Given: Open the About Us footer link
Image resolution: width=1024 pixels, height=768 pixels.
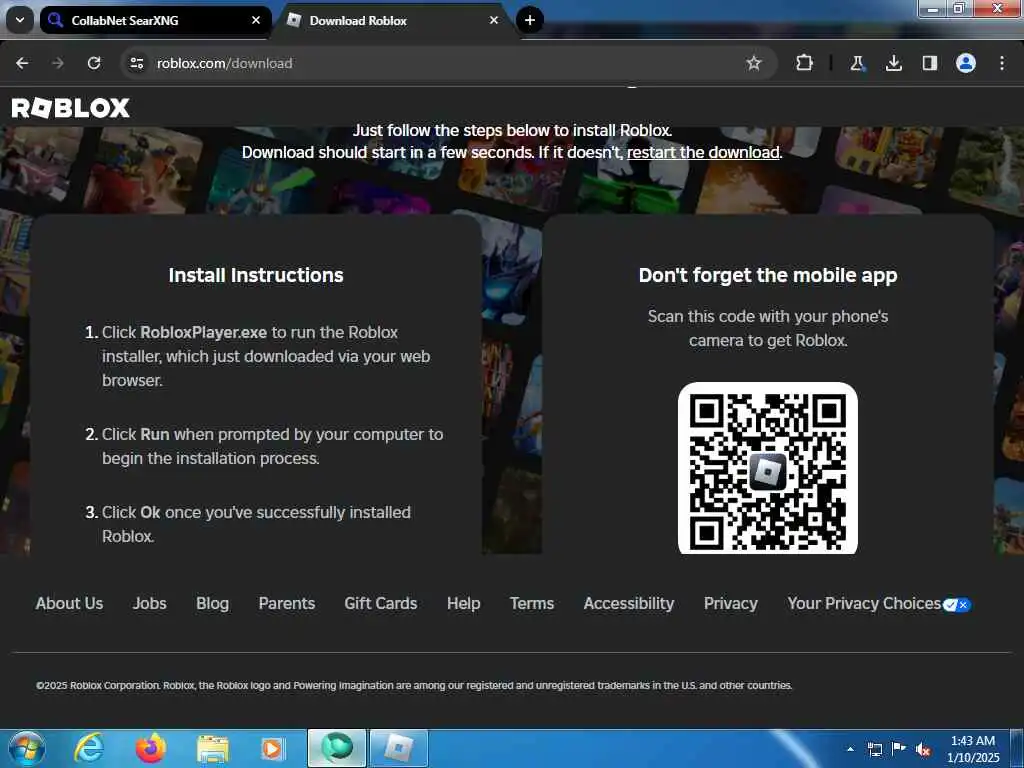Looking at the screenshot, I should tap(69, 603).
